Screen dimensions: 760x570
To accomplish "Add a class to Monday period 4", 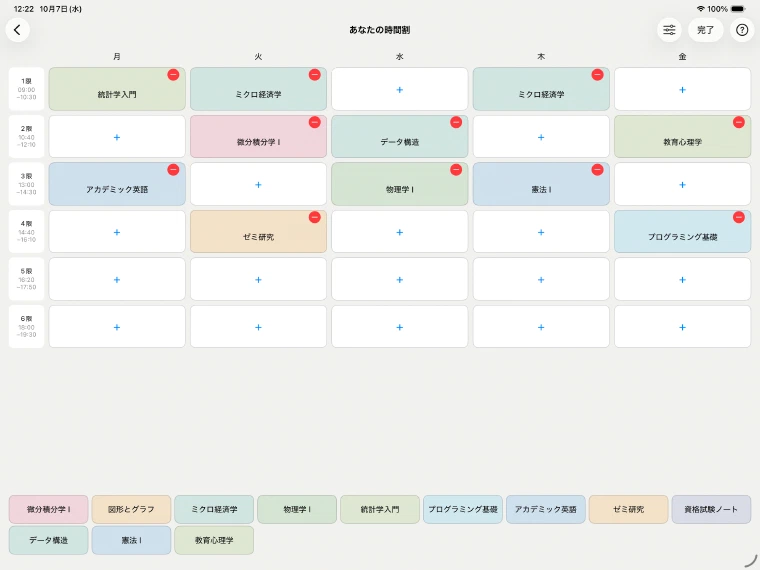I will [x=117, y=232].
